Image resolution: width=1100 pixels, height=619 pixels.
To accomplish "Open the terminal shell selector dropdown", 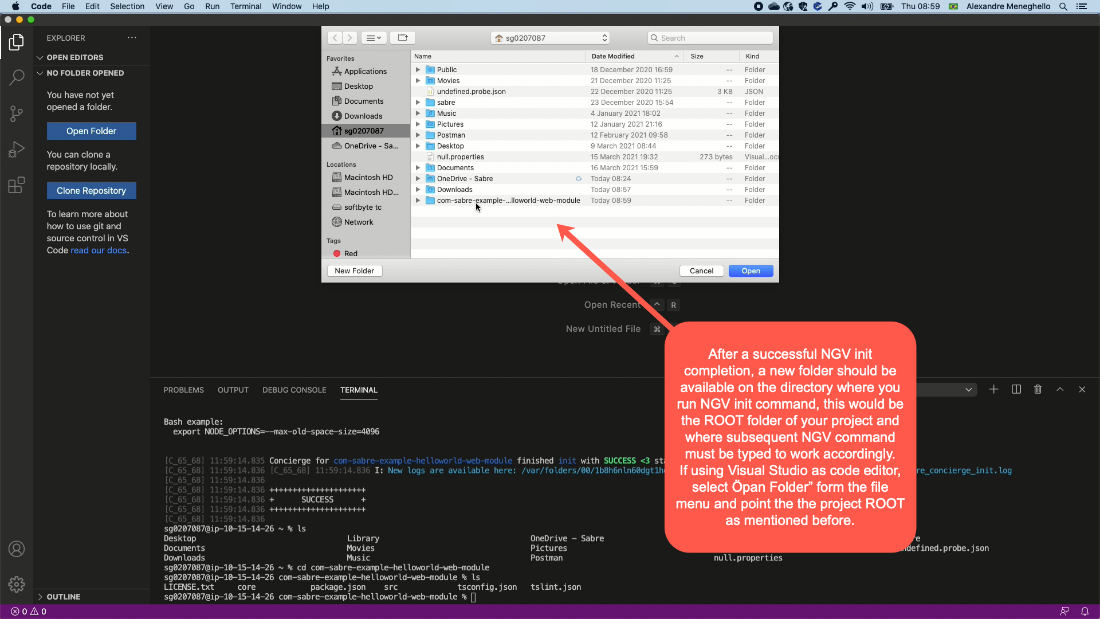I will [x=945, y=390].
